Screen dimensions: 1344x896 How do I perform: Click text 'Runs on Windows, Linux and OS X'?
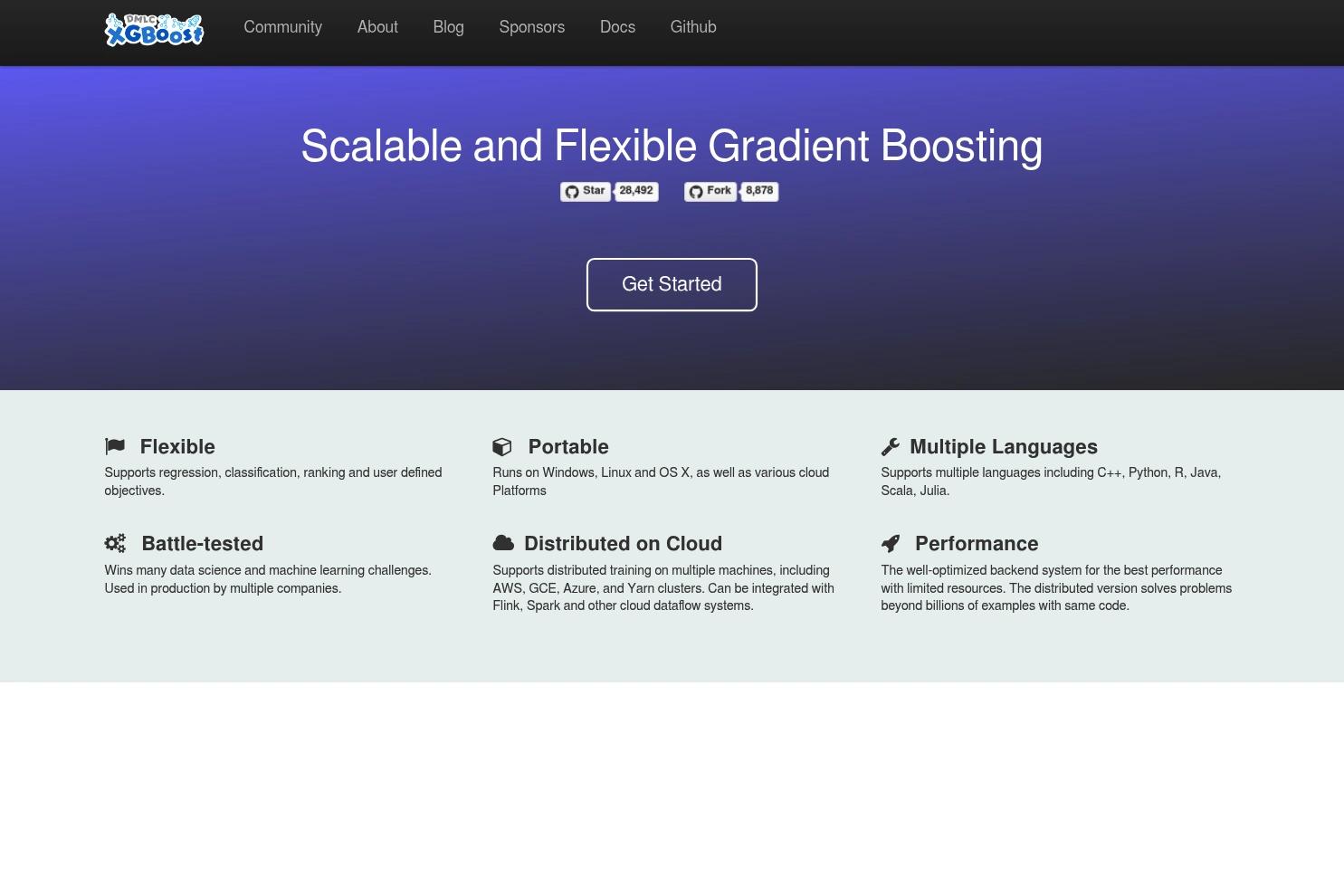click(591, 472)
